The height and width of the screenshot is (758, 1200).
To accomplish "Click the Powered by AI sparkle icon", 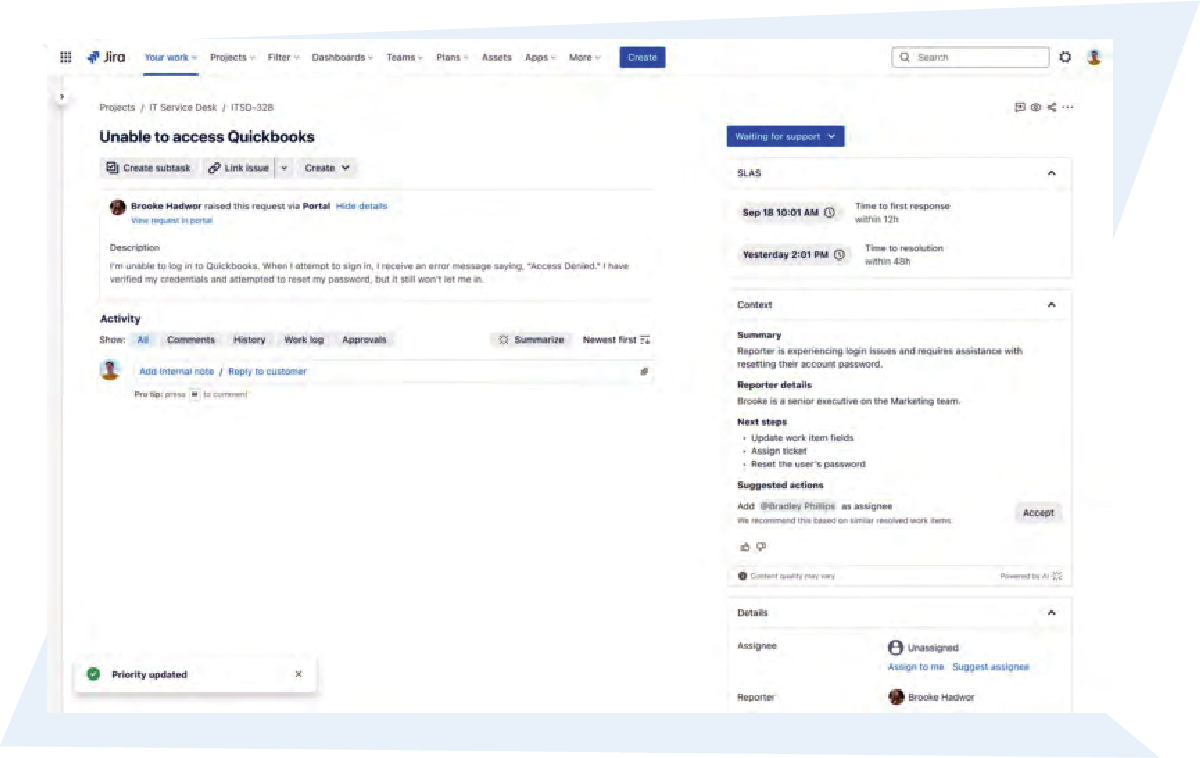I will (x=1058, y=576).
